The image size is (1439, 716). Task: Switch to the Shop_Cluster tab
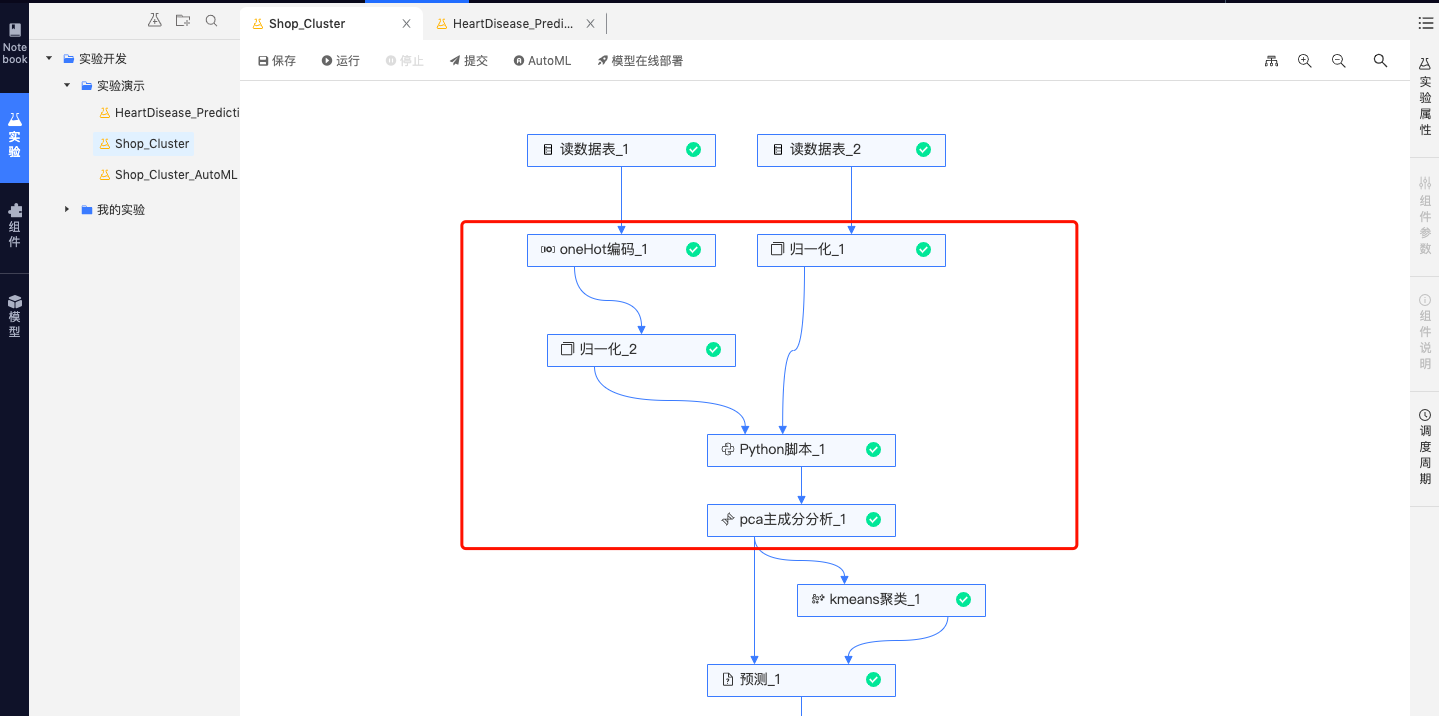[307, 23]
